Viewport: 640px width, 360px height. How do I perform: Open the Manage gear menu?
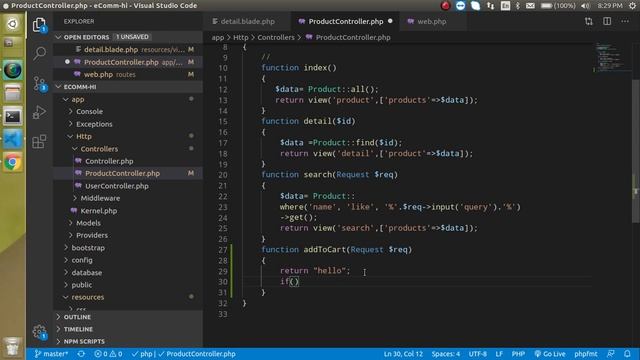(x=40, y=332)
